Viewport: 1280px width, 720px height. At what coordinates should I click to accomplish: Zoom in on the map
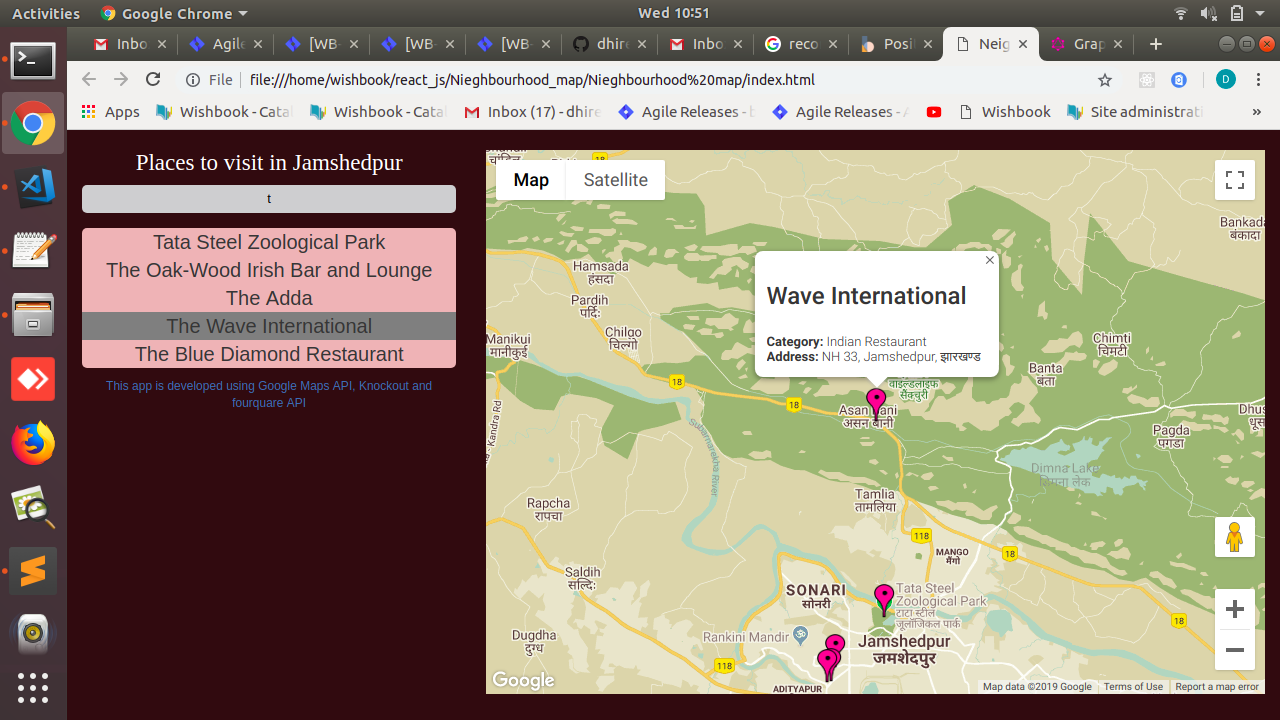coord(1235,609)
